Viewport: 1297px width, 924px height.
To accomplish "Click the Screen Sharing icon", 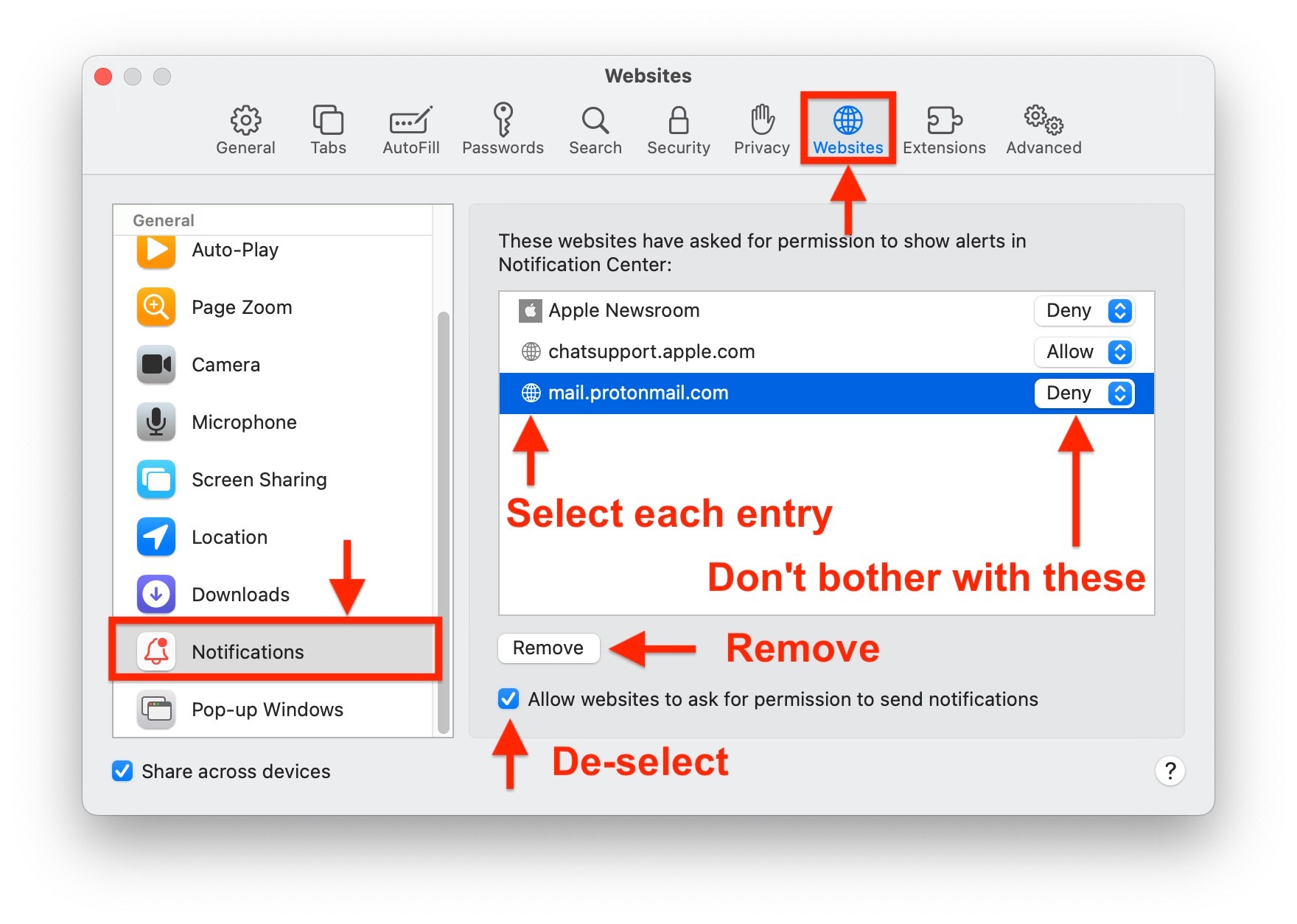I will tap(156, 479).
